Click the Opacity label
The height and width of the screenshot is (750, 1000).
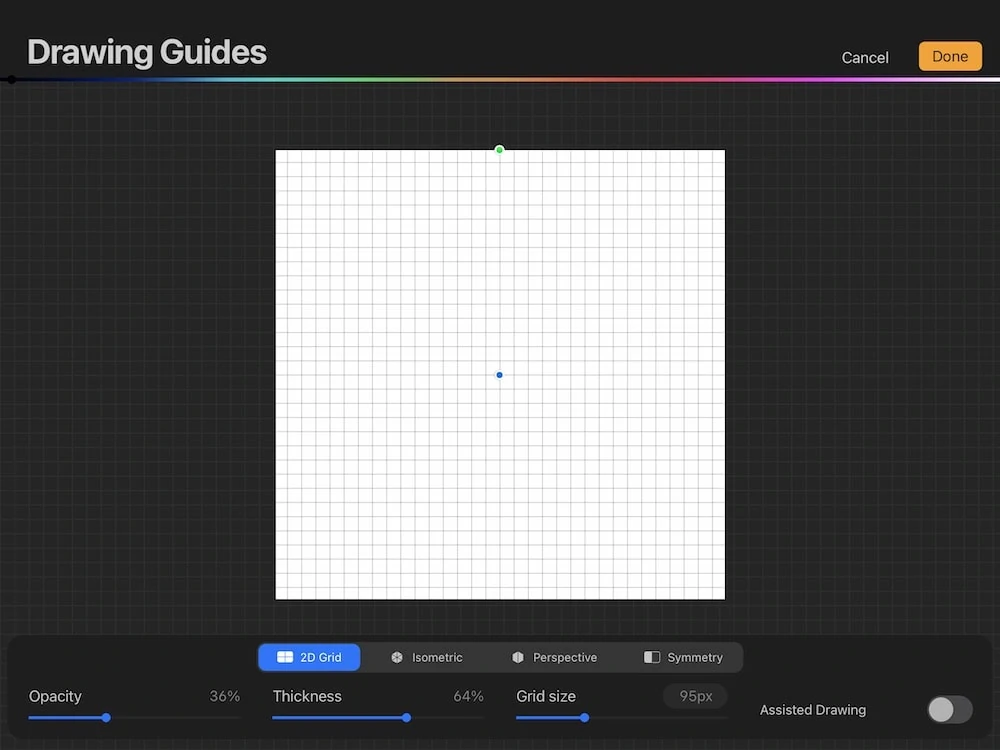point(55,696)
